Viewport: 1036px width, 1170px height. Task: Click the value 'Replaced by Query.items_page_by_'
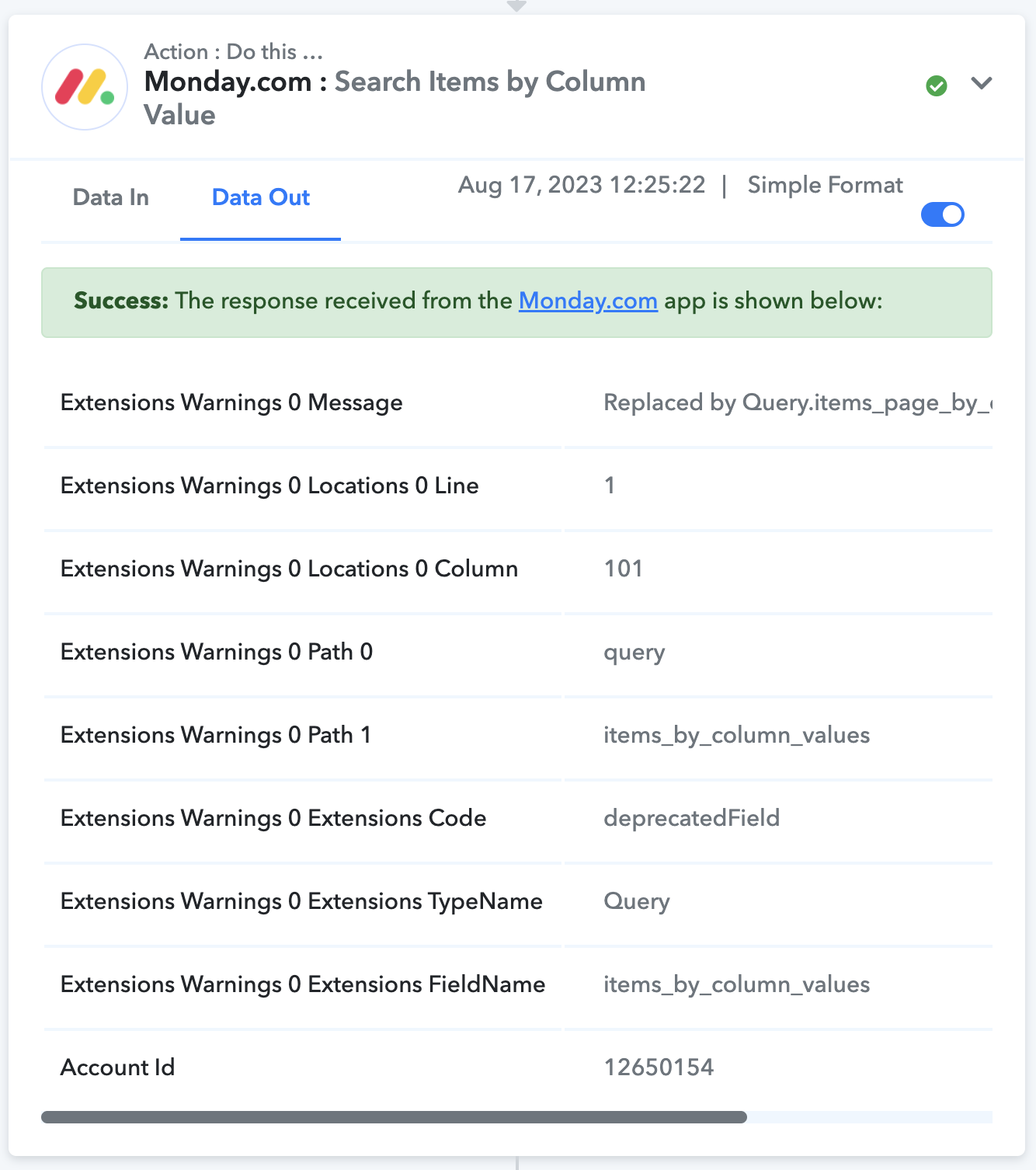[798, 402]
